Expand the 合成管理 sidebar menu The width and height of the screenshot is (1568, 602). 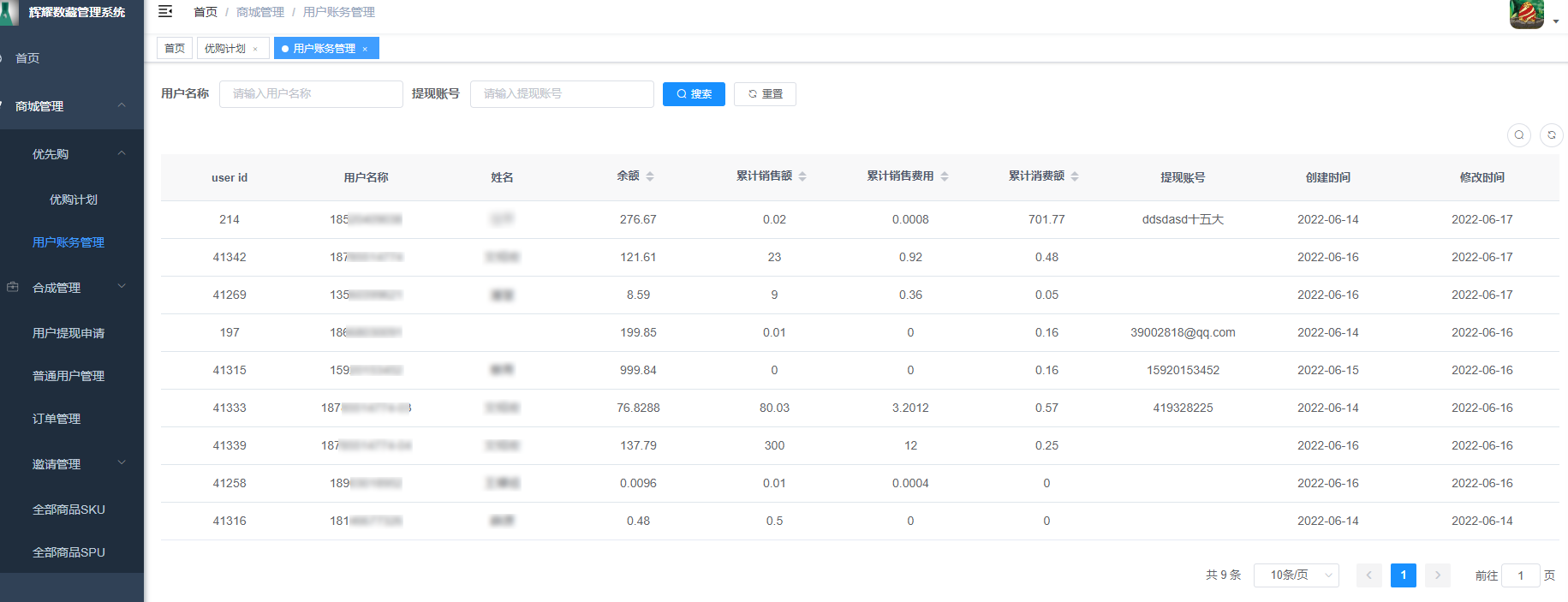click(72, 288)
